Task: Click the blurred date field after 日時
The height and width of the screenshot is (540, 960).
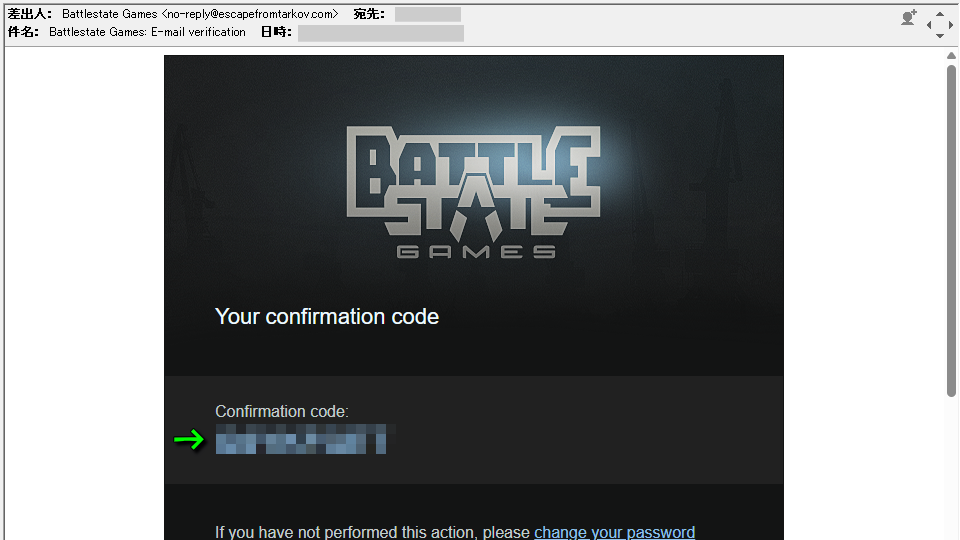Action: pos(380,33)
